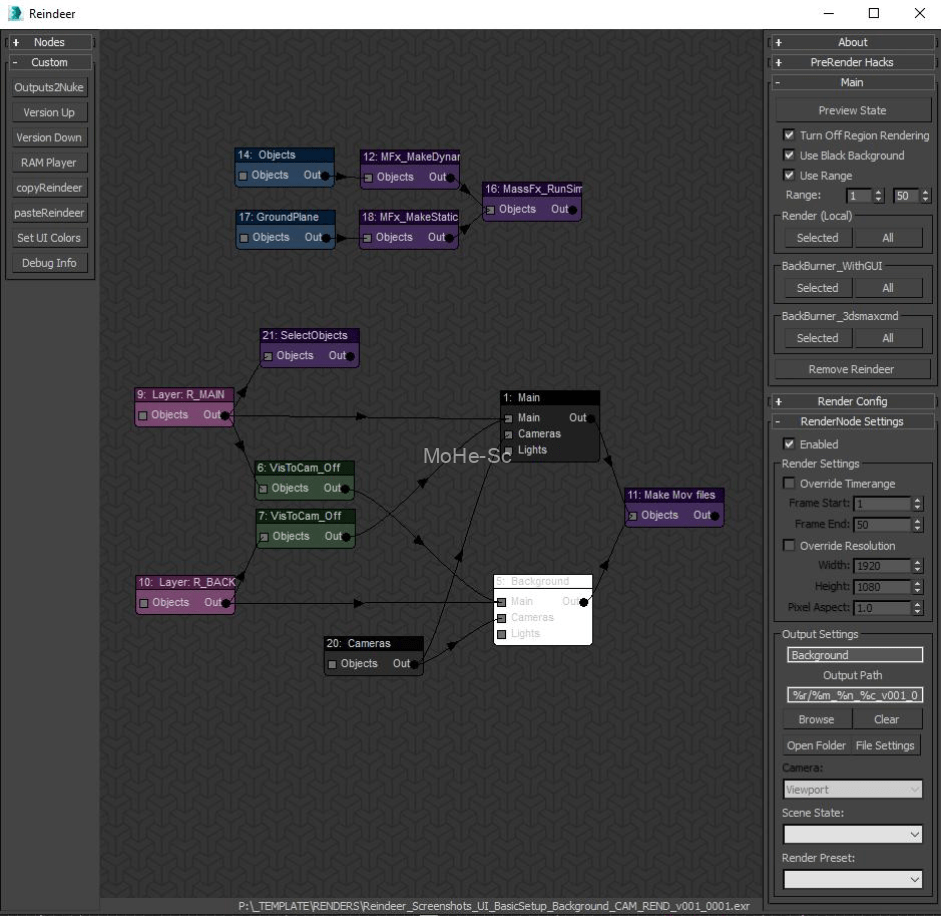
Task: Click Objects input socket on 16: MassFx_RunSim node
Action: click(x=490, y=210)
